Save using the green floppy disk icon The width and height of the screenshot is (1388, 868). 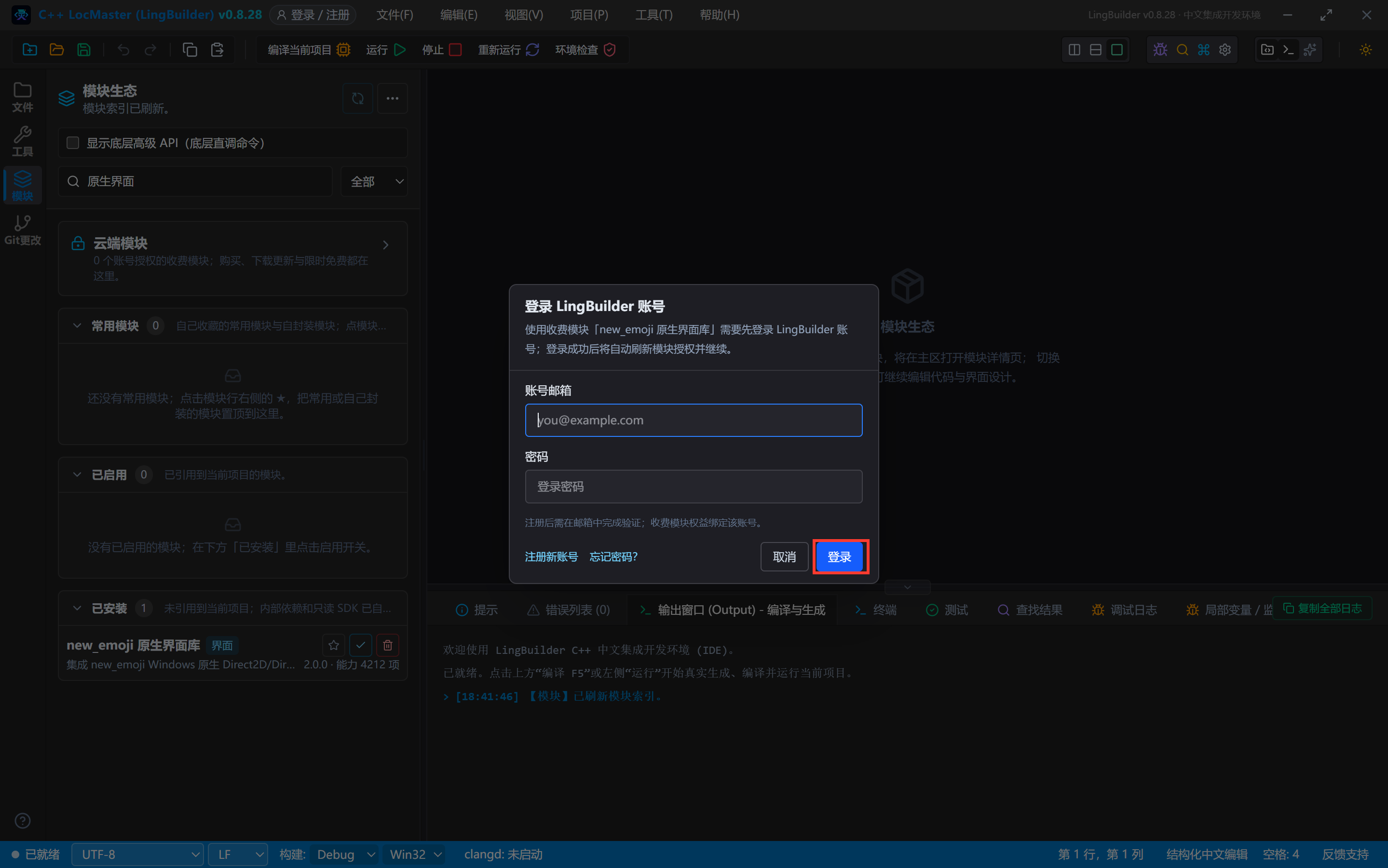(x=84, y=50)
